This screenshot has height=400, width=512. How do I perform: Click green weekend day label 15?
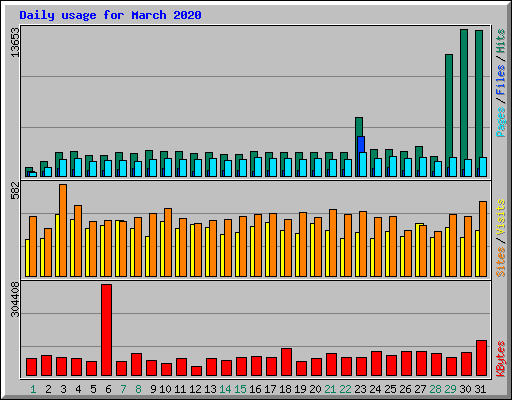[240, 389]
